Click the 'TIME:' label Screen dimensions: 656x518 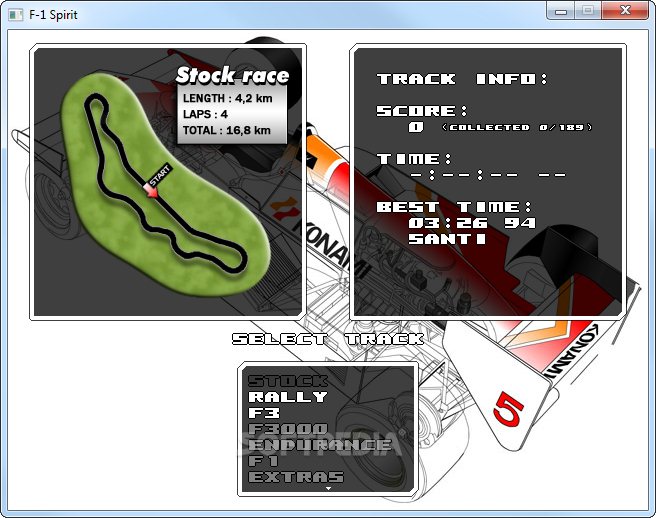pos(414,159)
